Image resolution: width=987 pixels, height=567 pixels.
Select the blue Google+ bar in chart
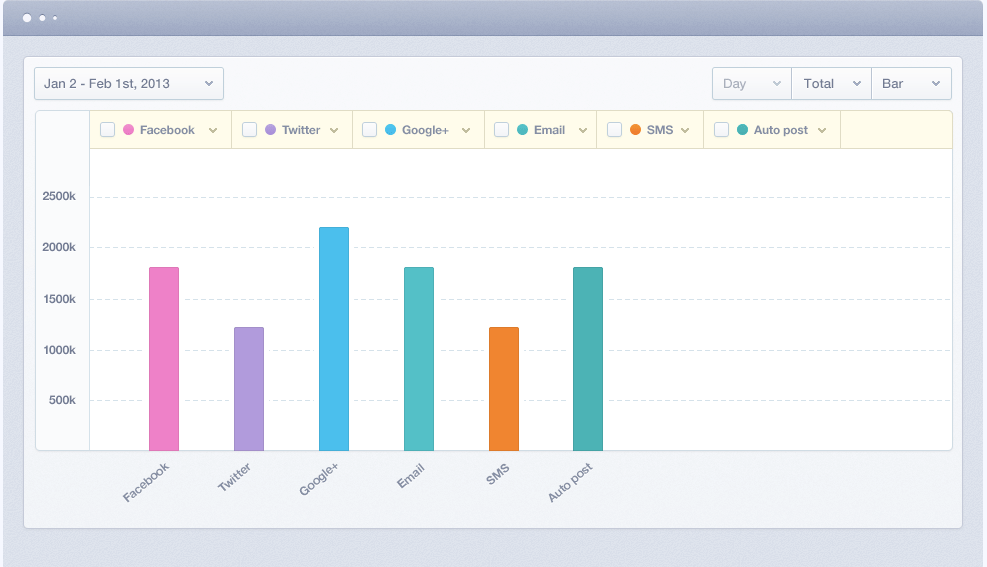334,339
